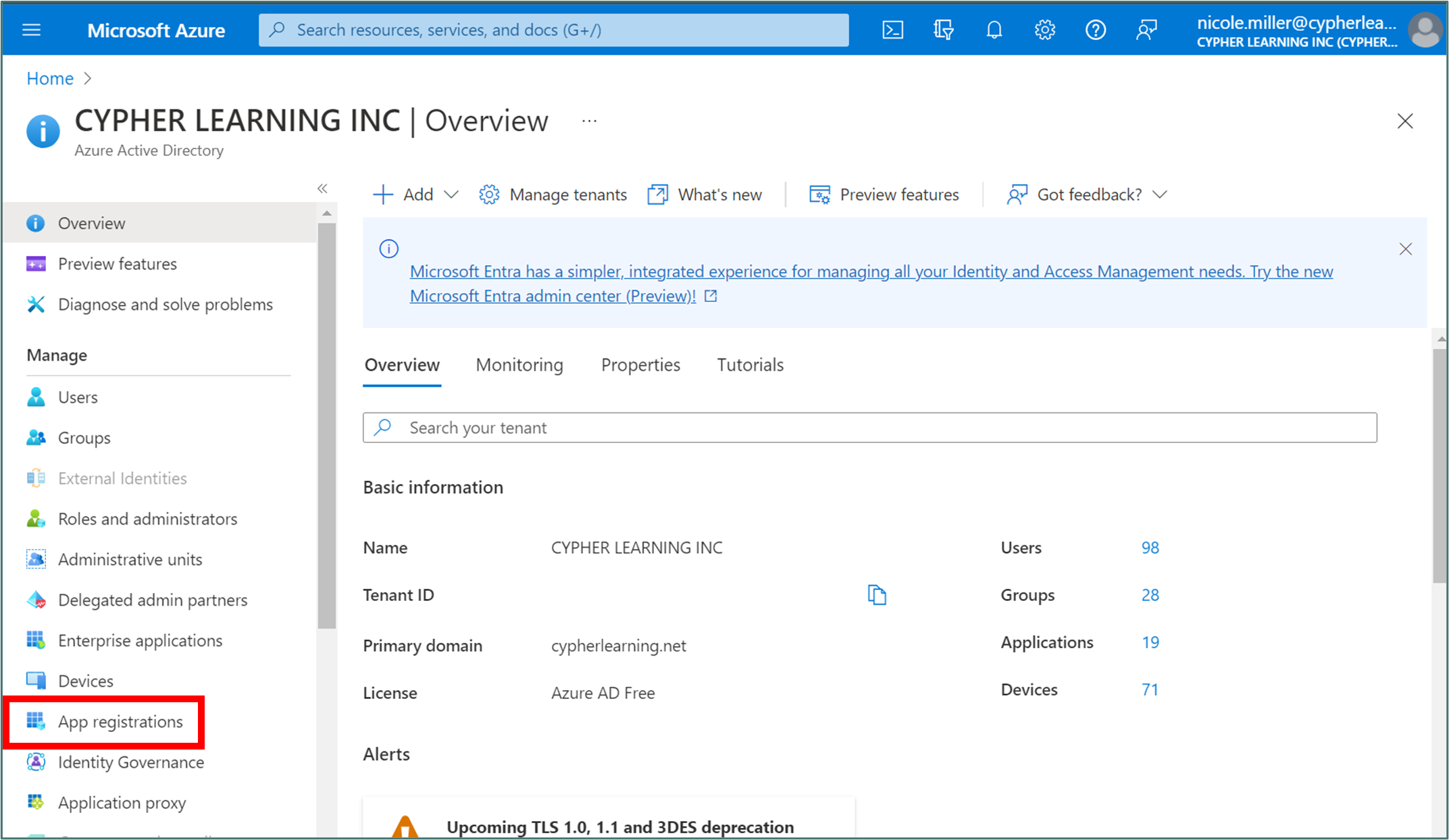Viewport: 1449px width, 840px height.
Task: Open the notifications bell
Action: pos(994,30)
